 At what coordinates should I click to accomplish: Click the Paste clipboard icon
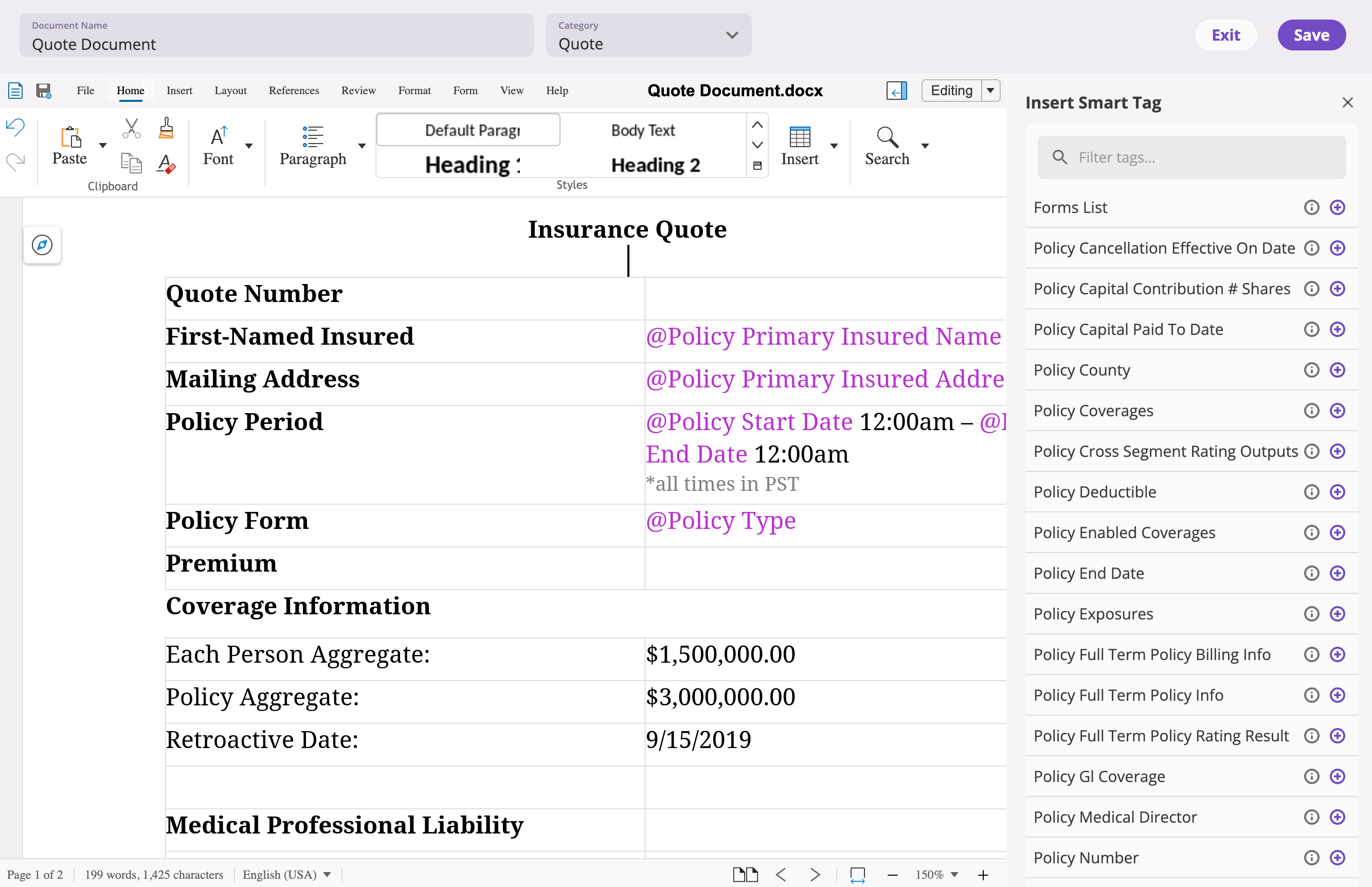(70, 138)
